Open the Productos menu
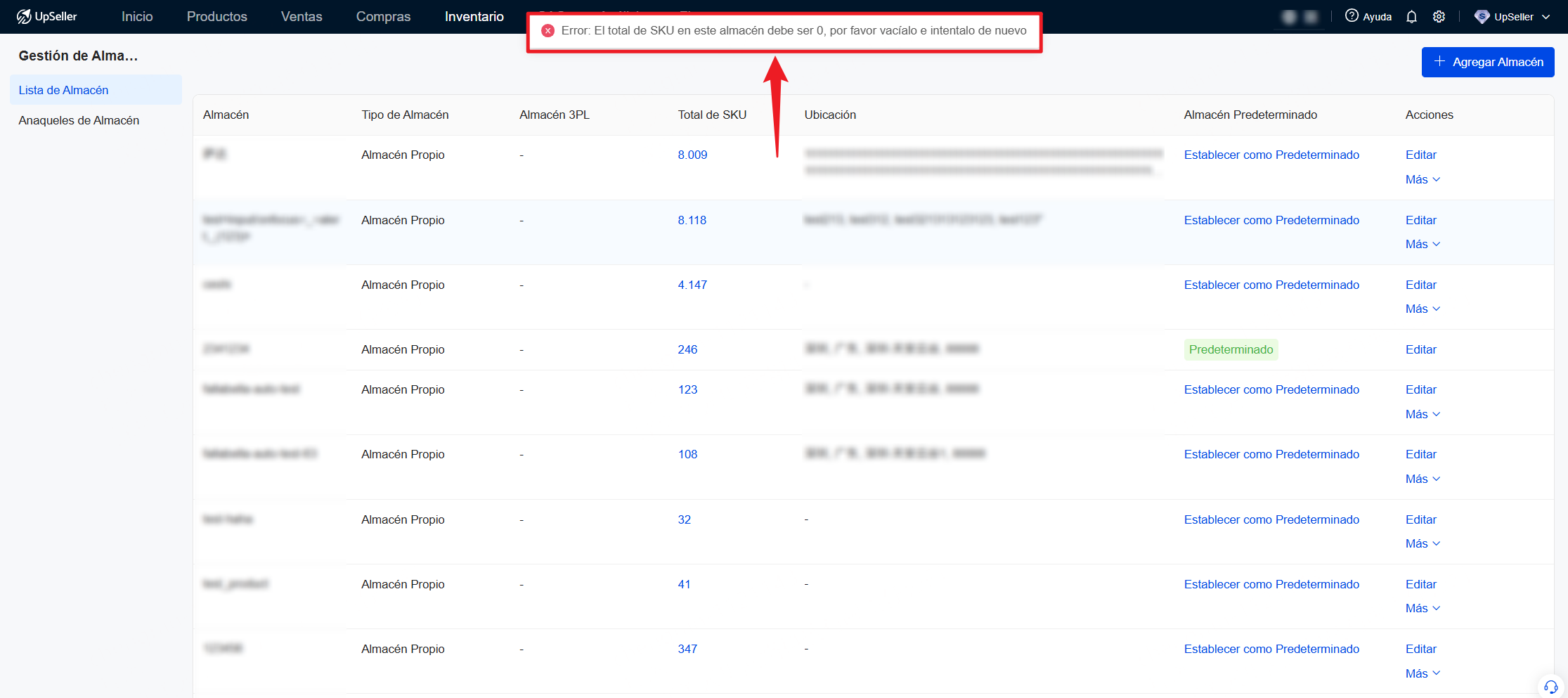1568x698 pixels. pos(216,16)
